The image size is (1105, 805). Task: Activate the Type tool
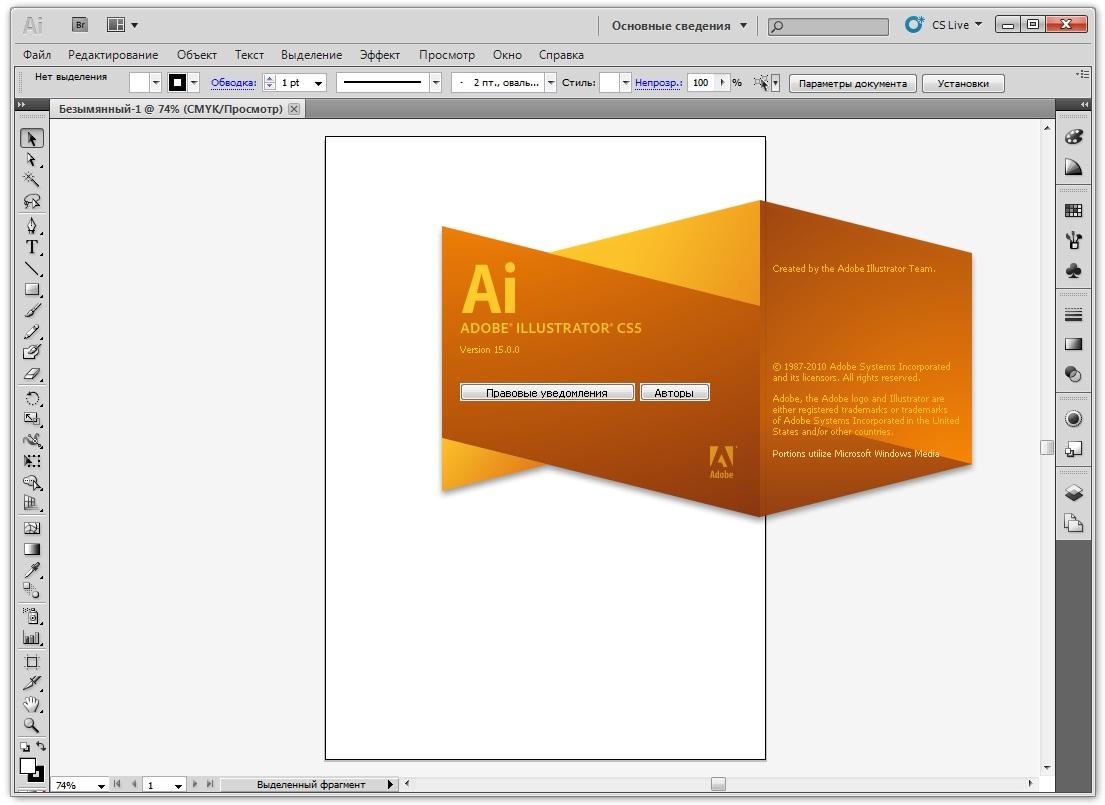click(x=32, y=247)
